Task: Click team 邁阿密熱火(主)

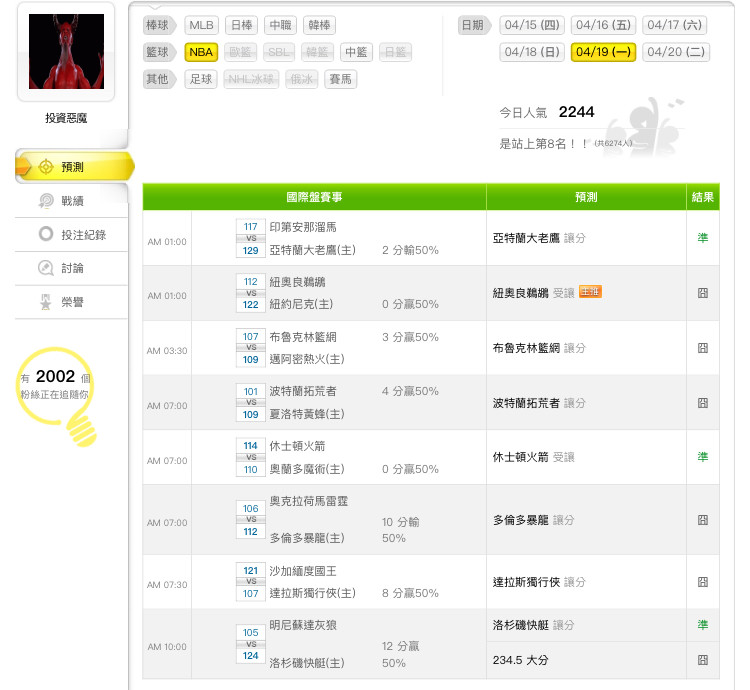Action: tap(307, 359)
